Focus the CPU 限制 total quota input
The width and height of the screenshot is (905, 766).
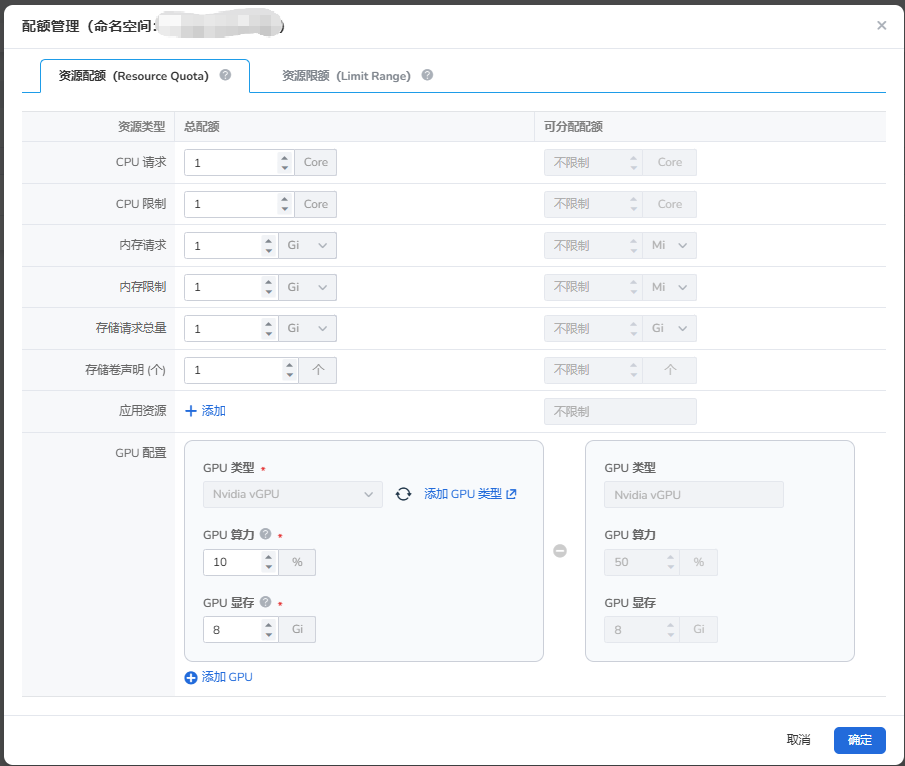pyautogui.click(x=231, y=204)
